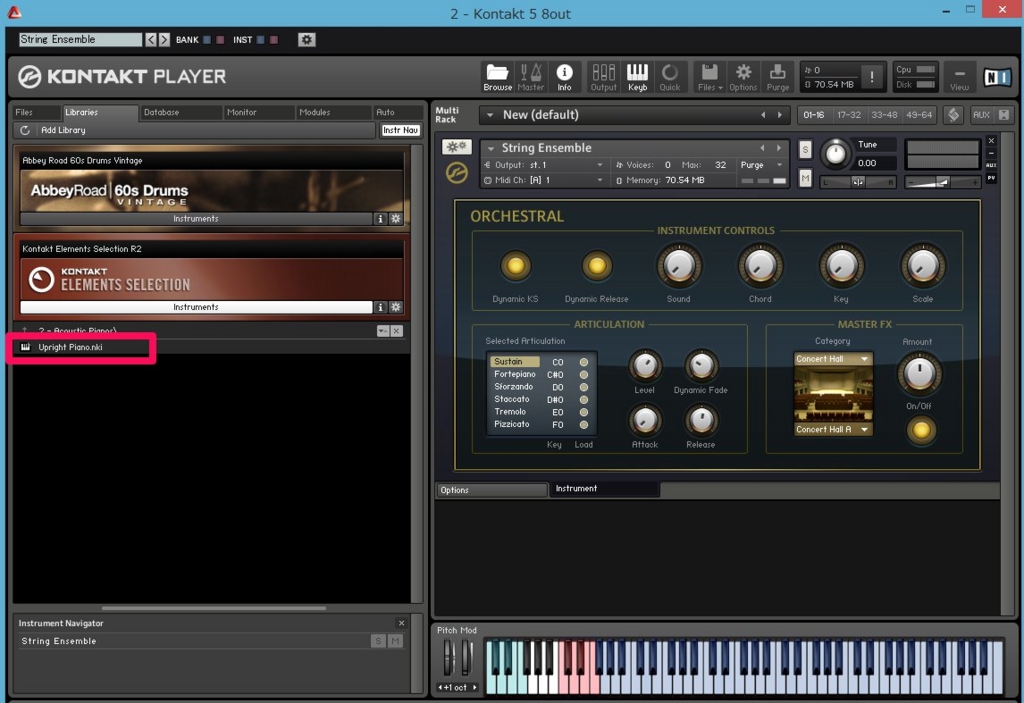
Task: Adjust the Master FX Amount knob
Action: click(x=918, y=374)
